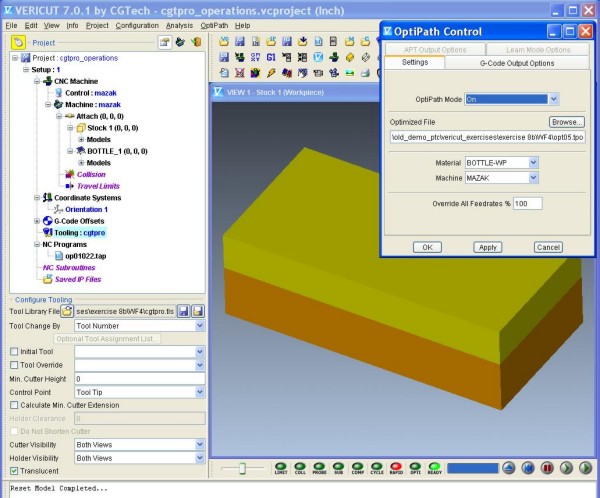Click the save tool library disk icon
Screen dimensions: 600x498
184,311
